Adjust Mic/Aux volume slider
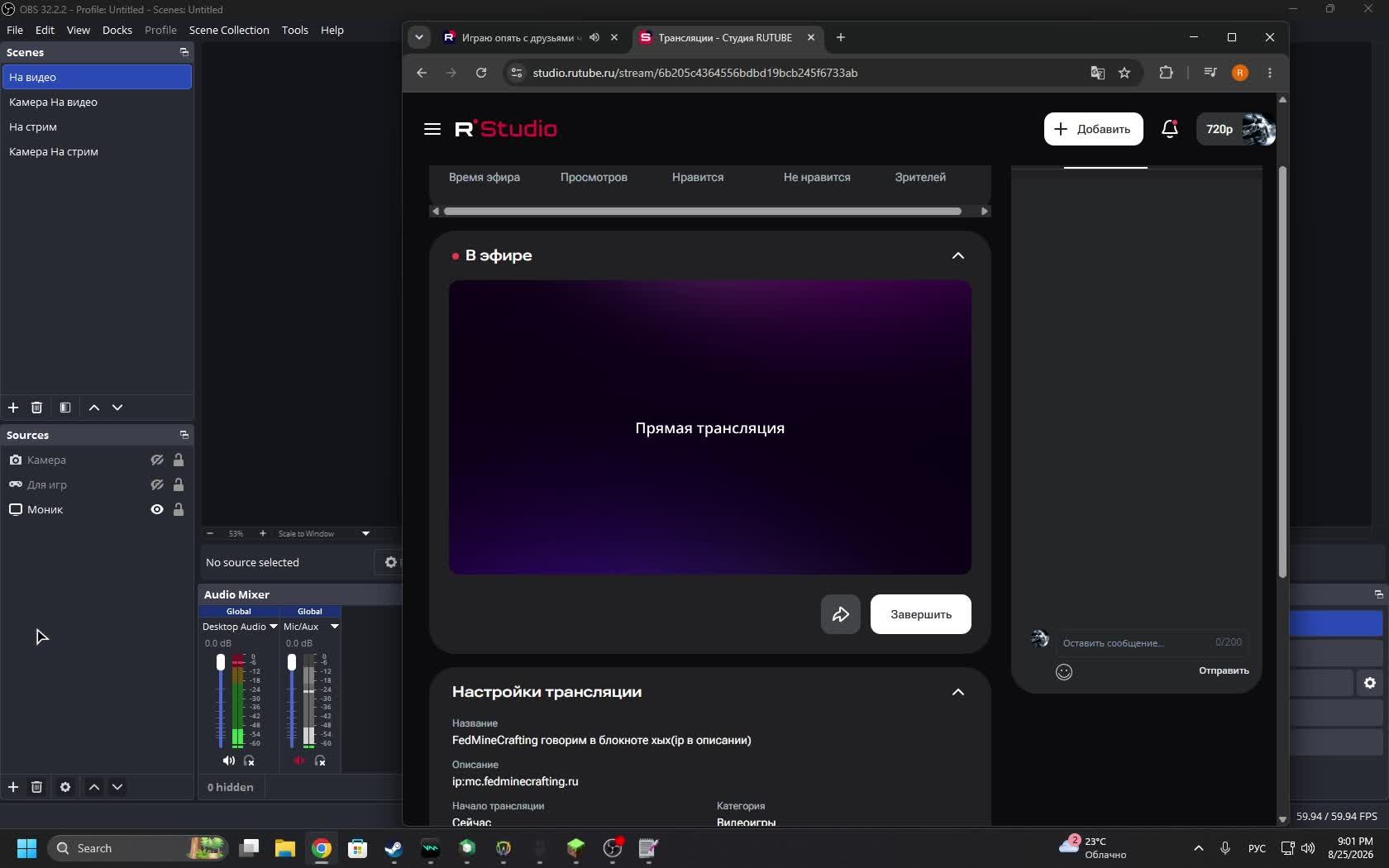The height and width of the screenshot is (868, 1389). pyautogui.click(x=292, y=662)
